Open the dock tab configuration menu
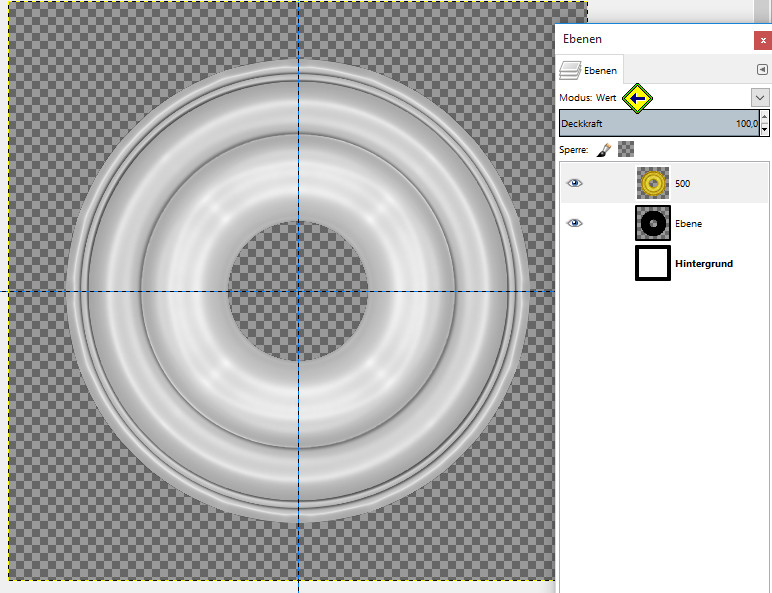The image size is (772, 593). point(762,69)
